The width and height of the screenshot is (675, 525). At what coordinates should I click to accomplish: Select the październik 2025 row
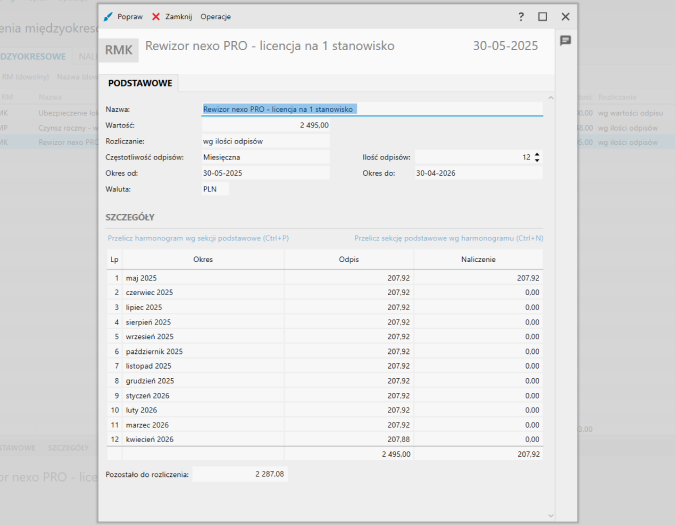[325, 351]
